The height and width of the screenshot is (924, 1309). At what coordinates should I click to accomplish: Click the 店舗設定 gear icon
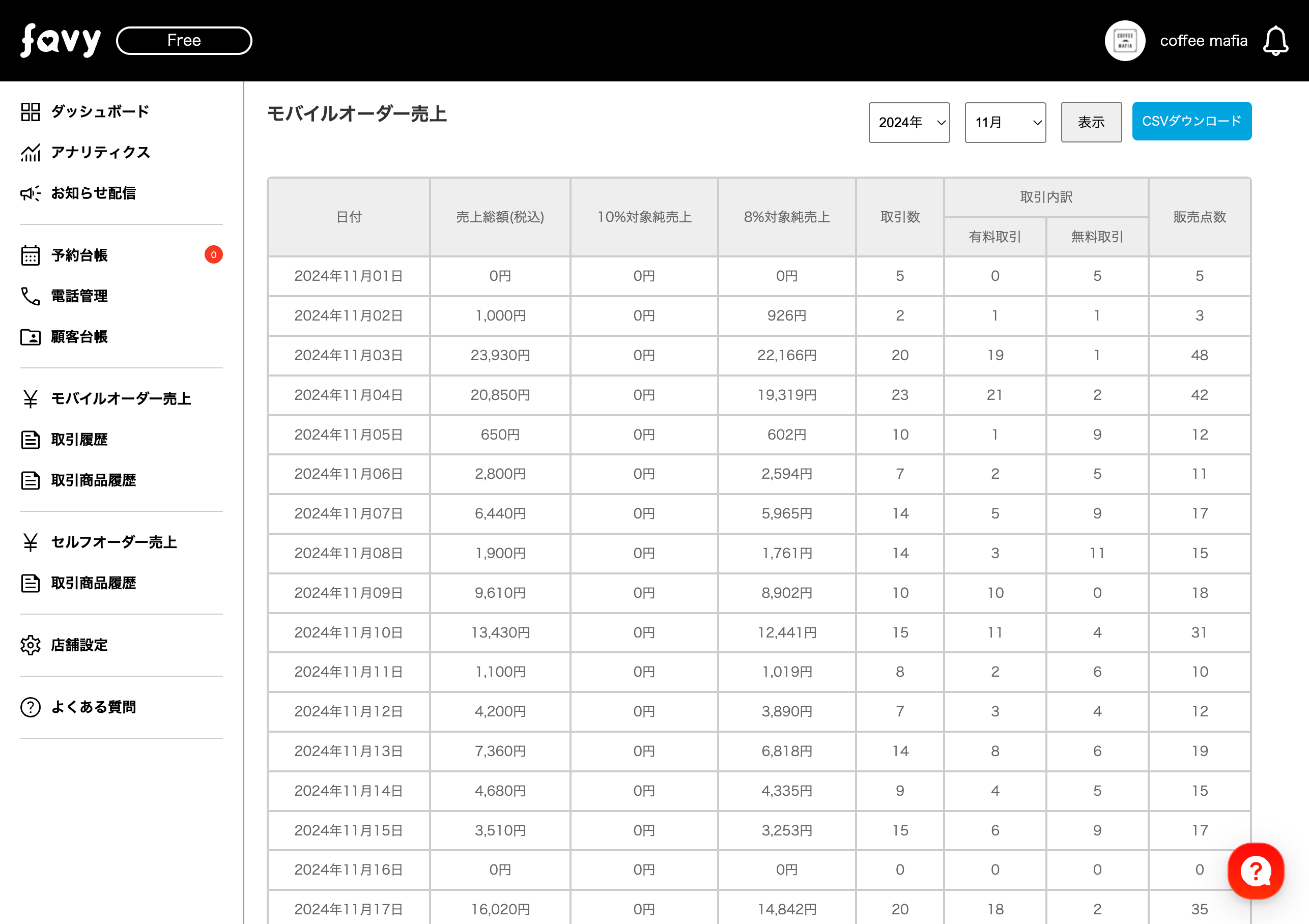pos(30,645)
